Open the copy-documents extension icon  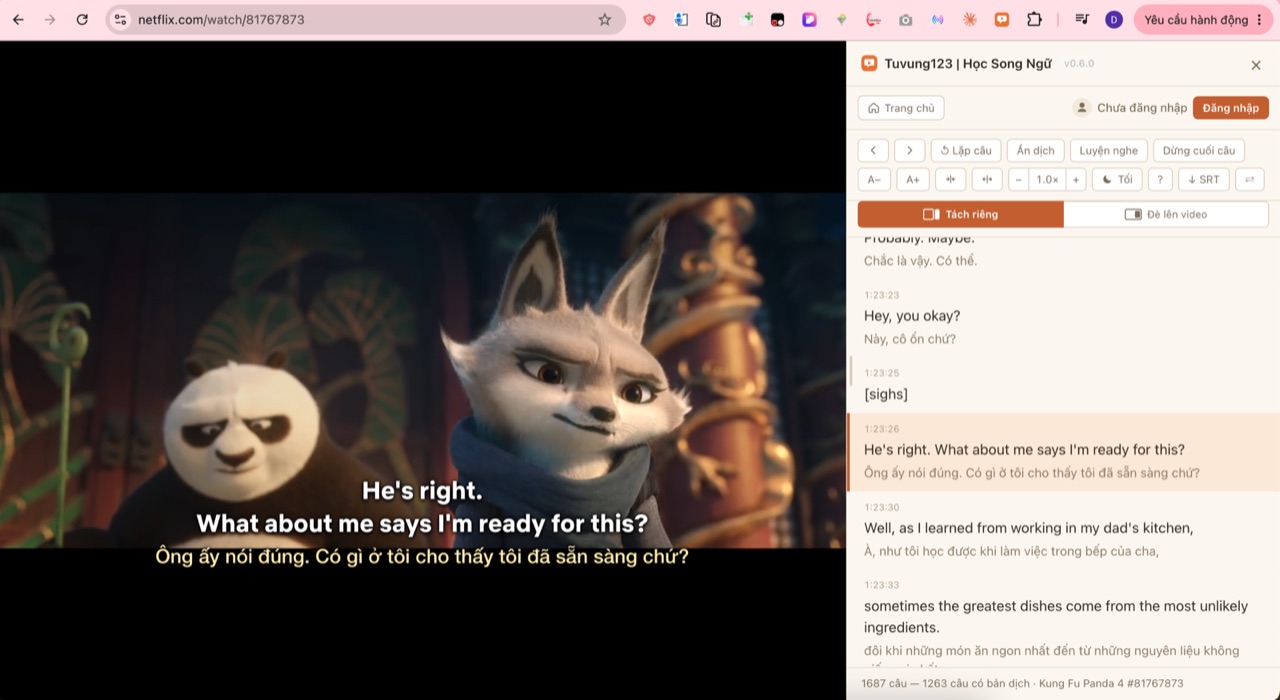pyautogui.click(x=713, y=19)
